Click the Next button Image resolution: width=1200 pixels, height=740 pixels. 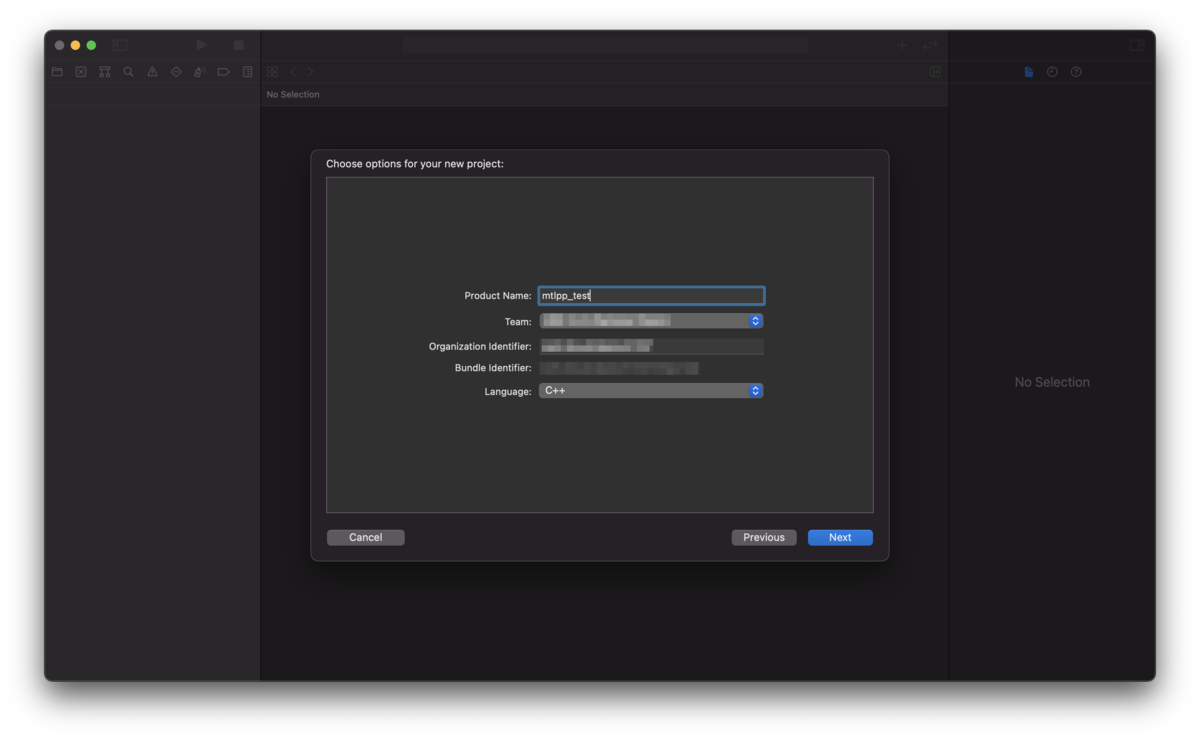tap(840, 538)
